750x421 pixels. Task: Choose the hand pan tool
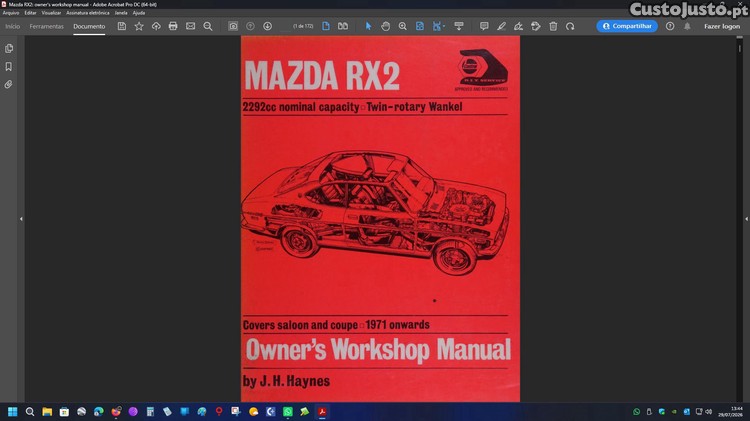click(x=386, y=26)
